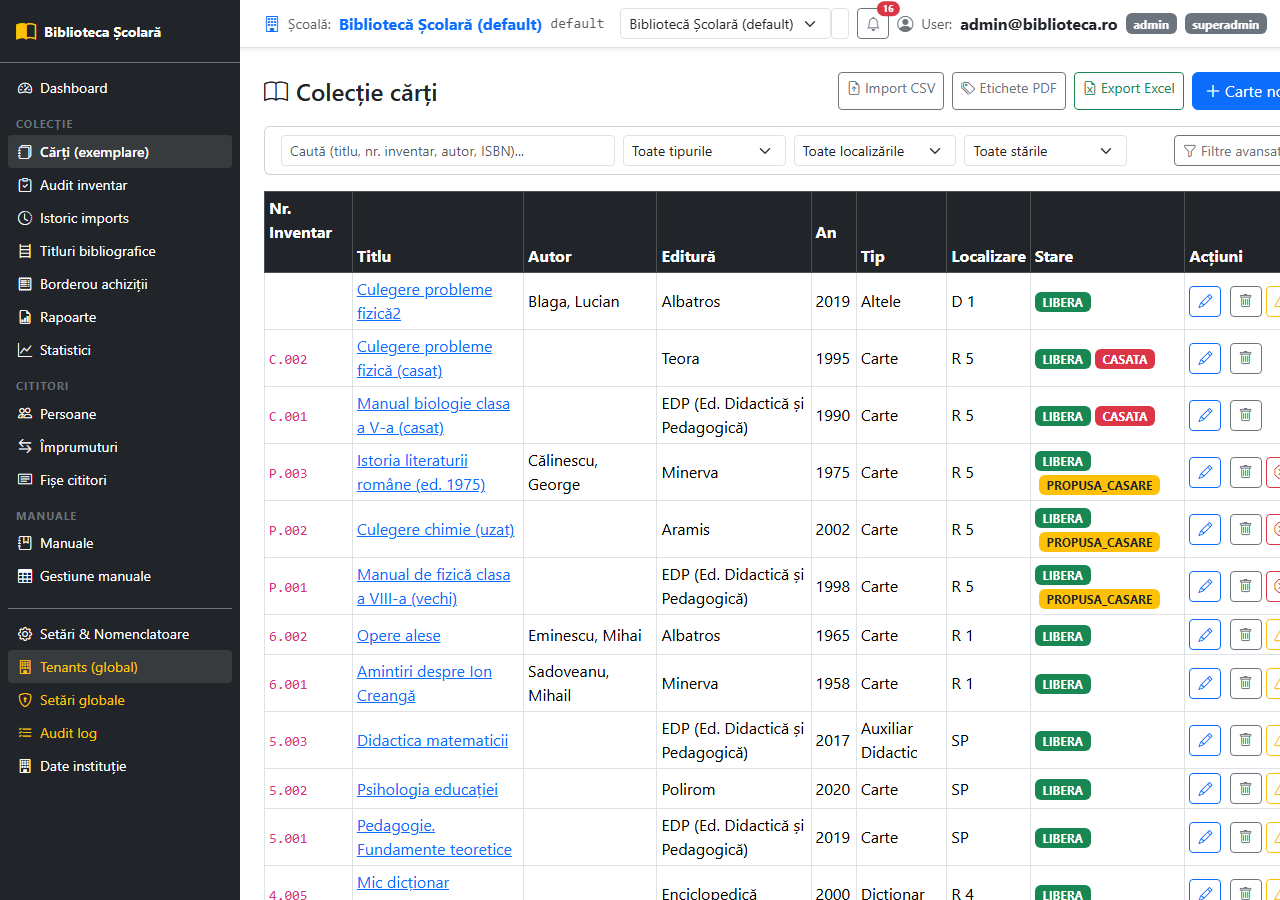Click the pencil icon for inventory C.002
The width and height of the screenshot is (1280, 900).
click(x=1205, y=358)
